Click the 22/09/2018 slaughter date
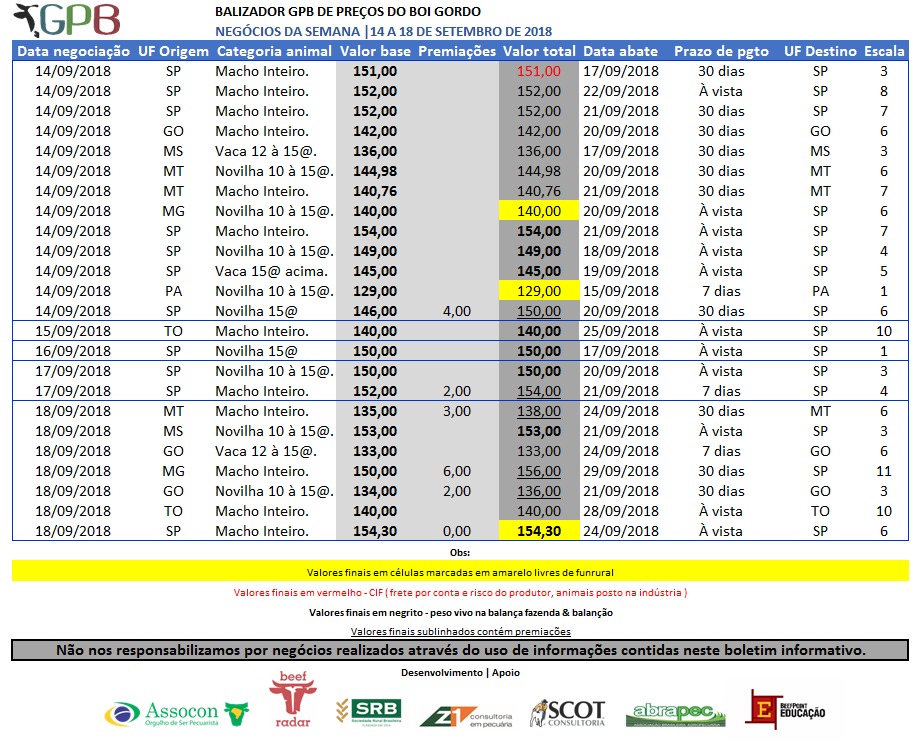921x741 pixels. pos(621,91)
